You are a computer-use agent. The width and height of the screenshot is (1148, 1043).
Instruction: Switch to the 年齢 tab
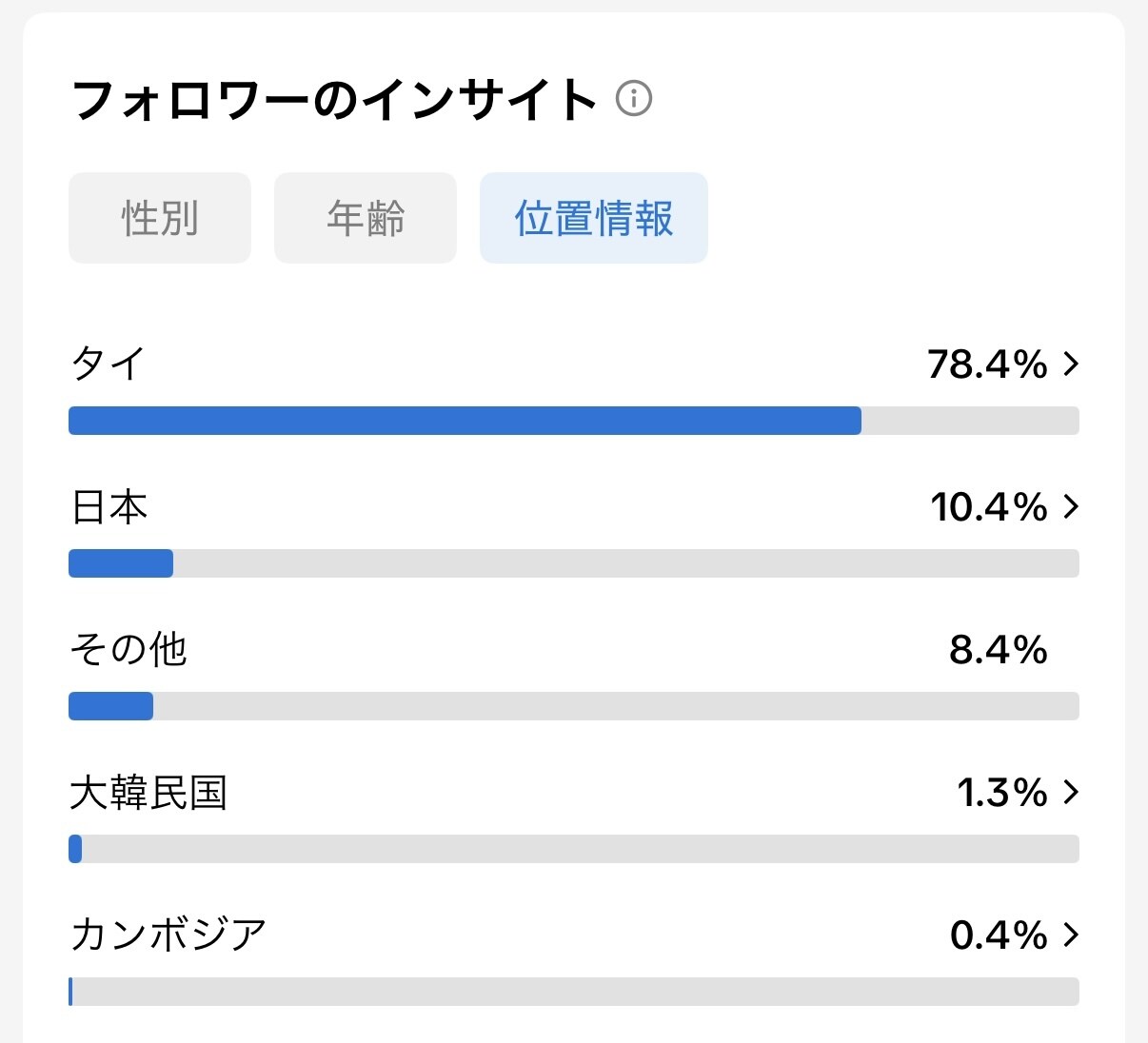366,218
